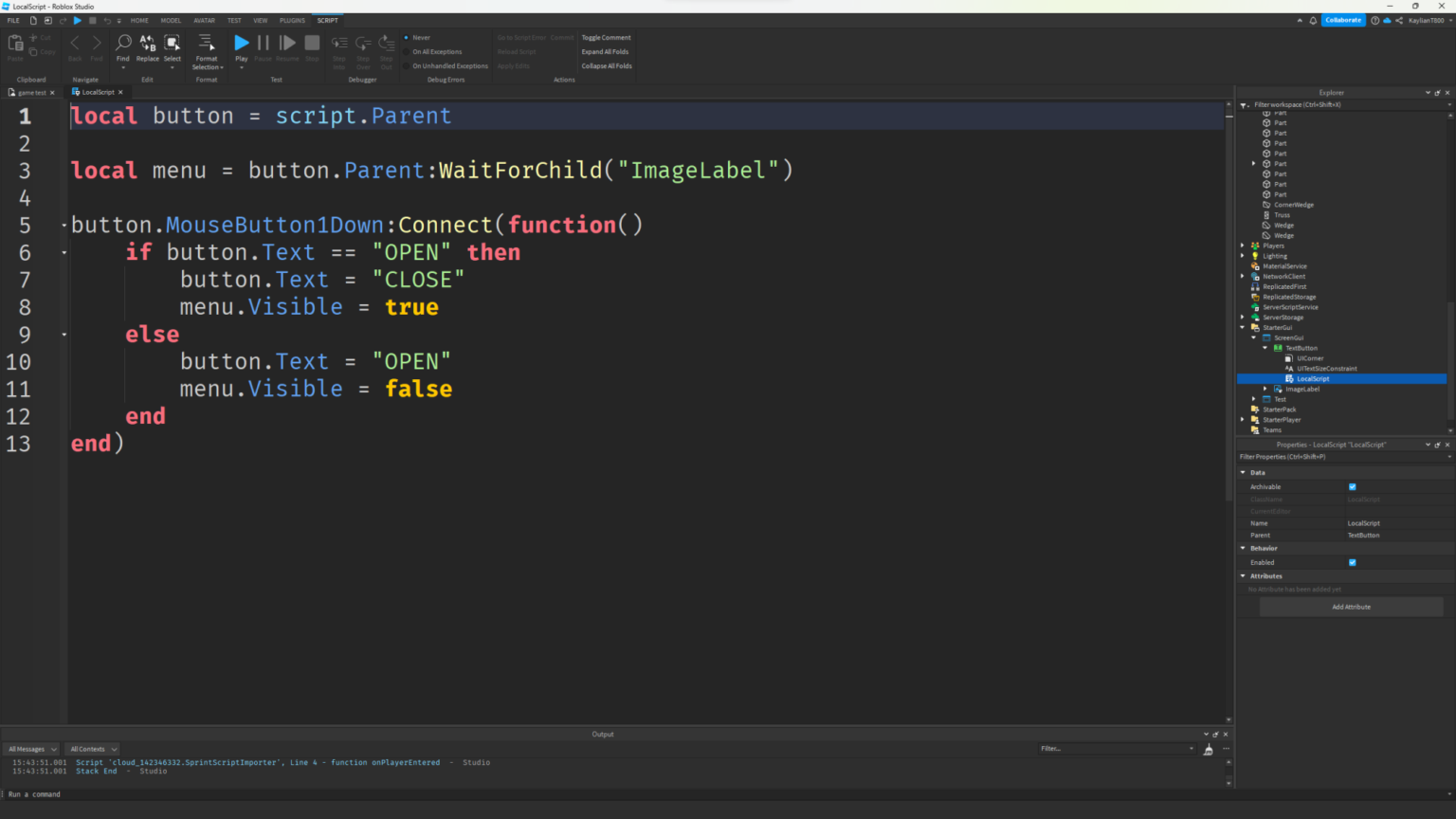
Task: Open the All Messages dropdown in Output
Action: point(31,749)
